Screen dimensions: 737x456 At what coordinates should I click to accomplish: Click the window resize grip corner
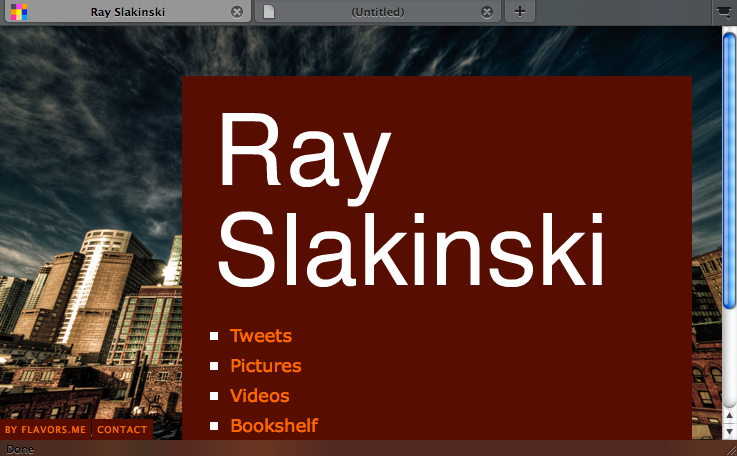pos(731,450)
